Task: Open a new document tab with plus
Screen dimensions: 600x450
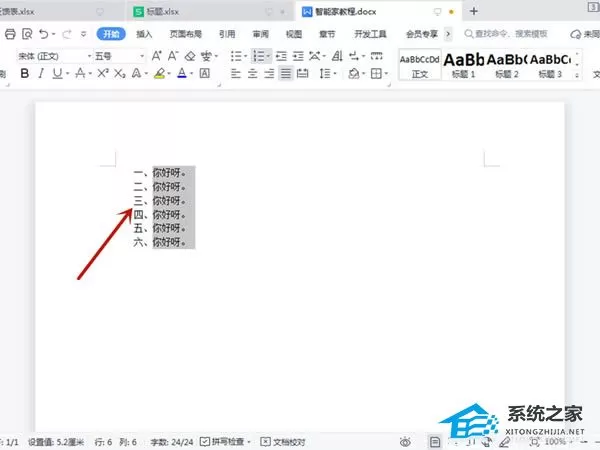Action: click(474, 11)
